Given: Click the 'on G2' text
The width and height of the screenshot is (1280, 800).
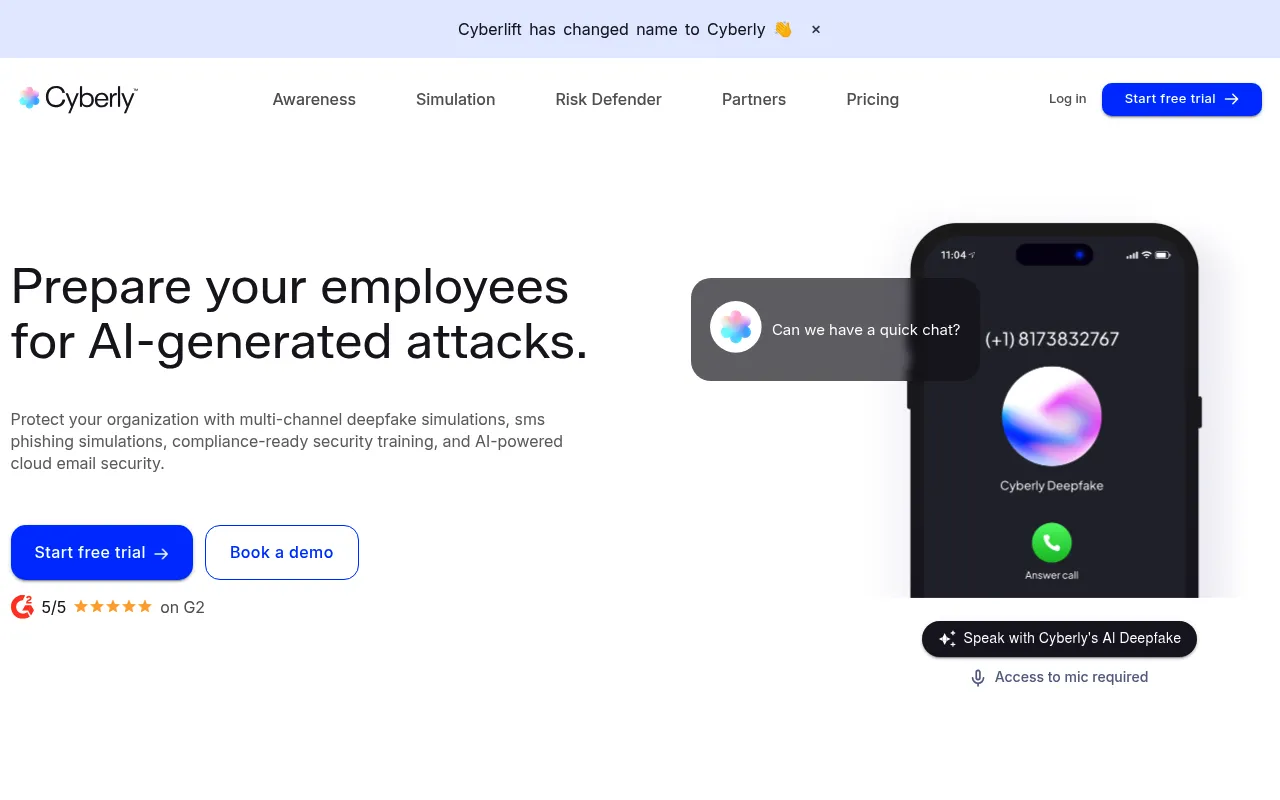Looking at the screenshot, I should (182, 607).
